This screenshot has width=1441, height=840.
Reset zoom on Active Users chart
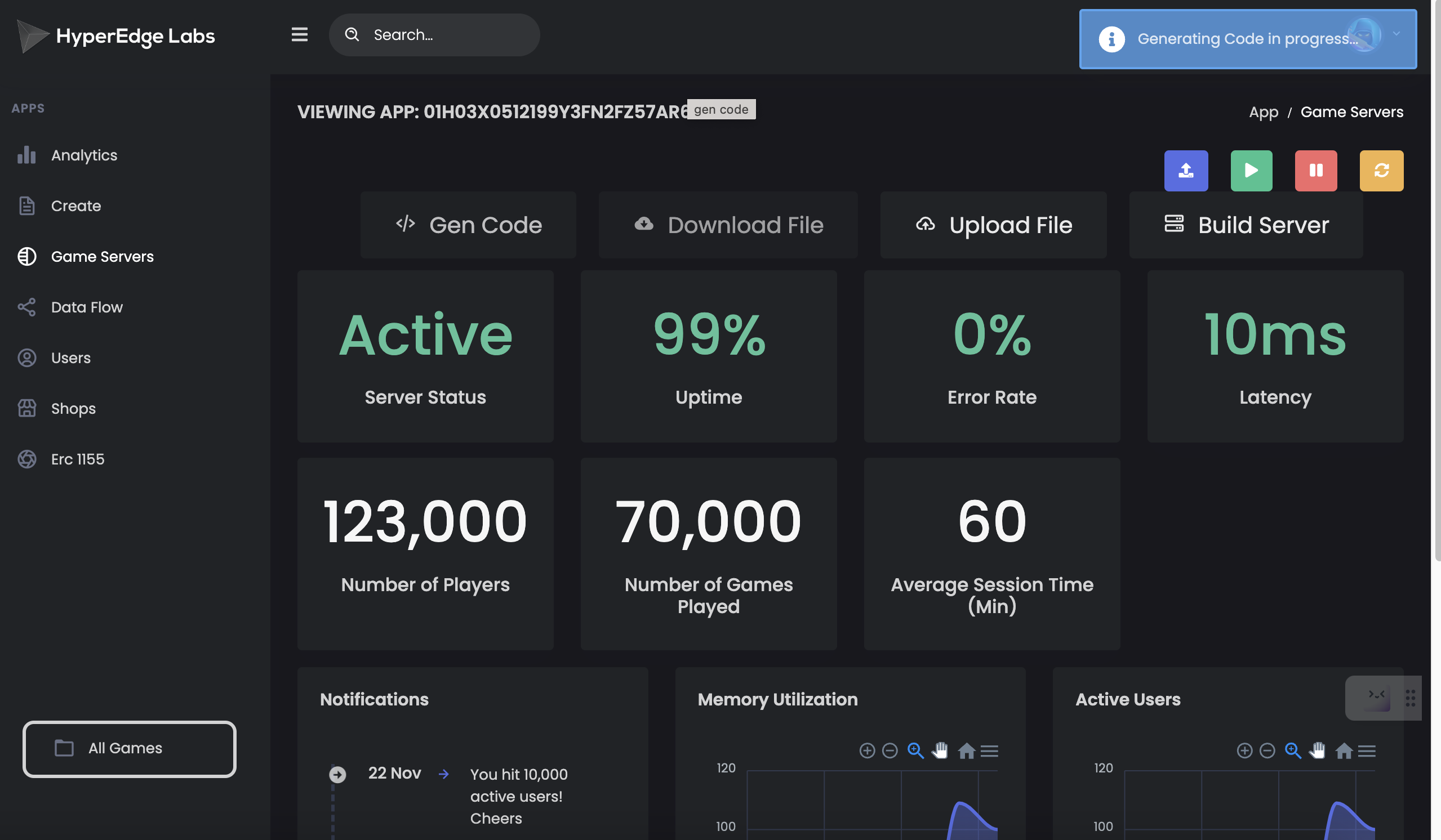1344,750
